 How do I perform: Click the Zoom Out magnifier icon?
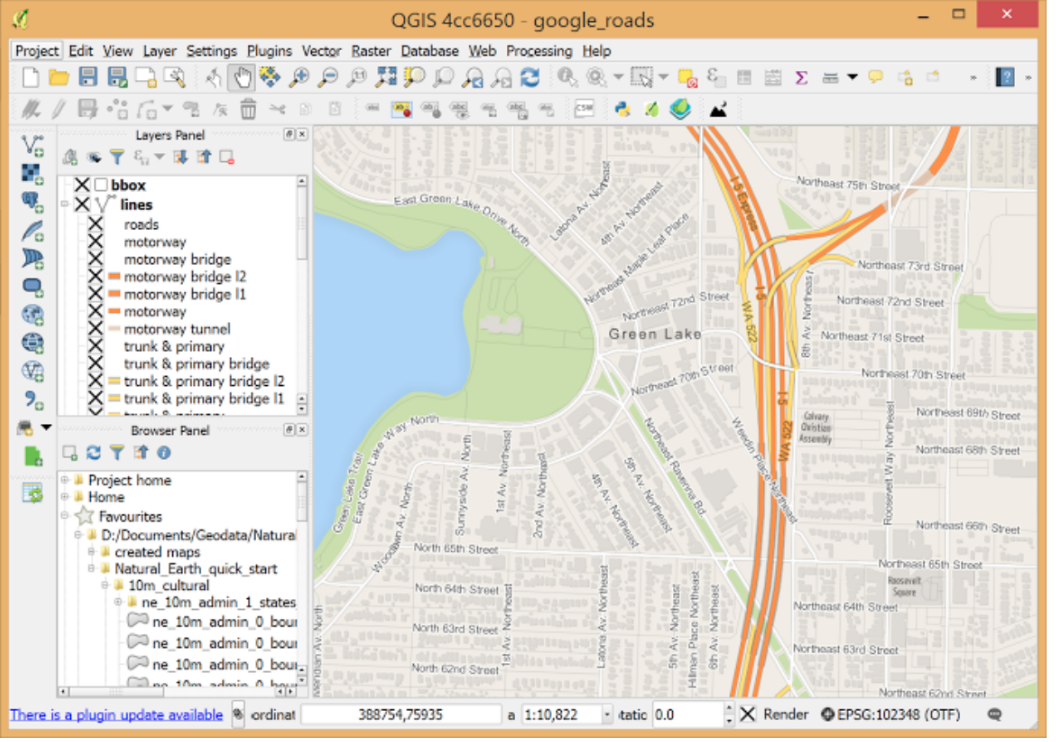[x=327, y=77]
